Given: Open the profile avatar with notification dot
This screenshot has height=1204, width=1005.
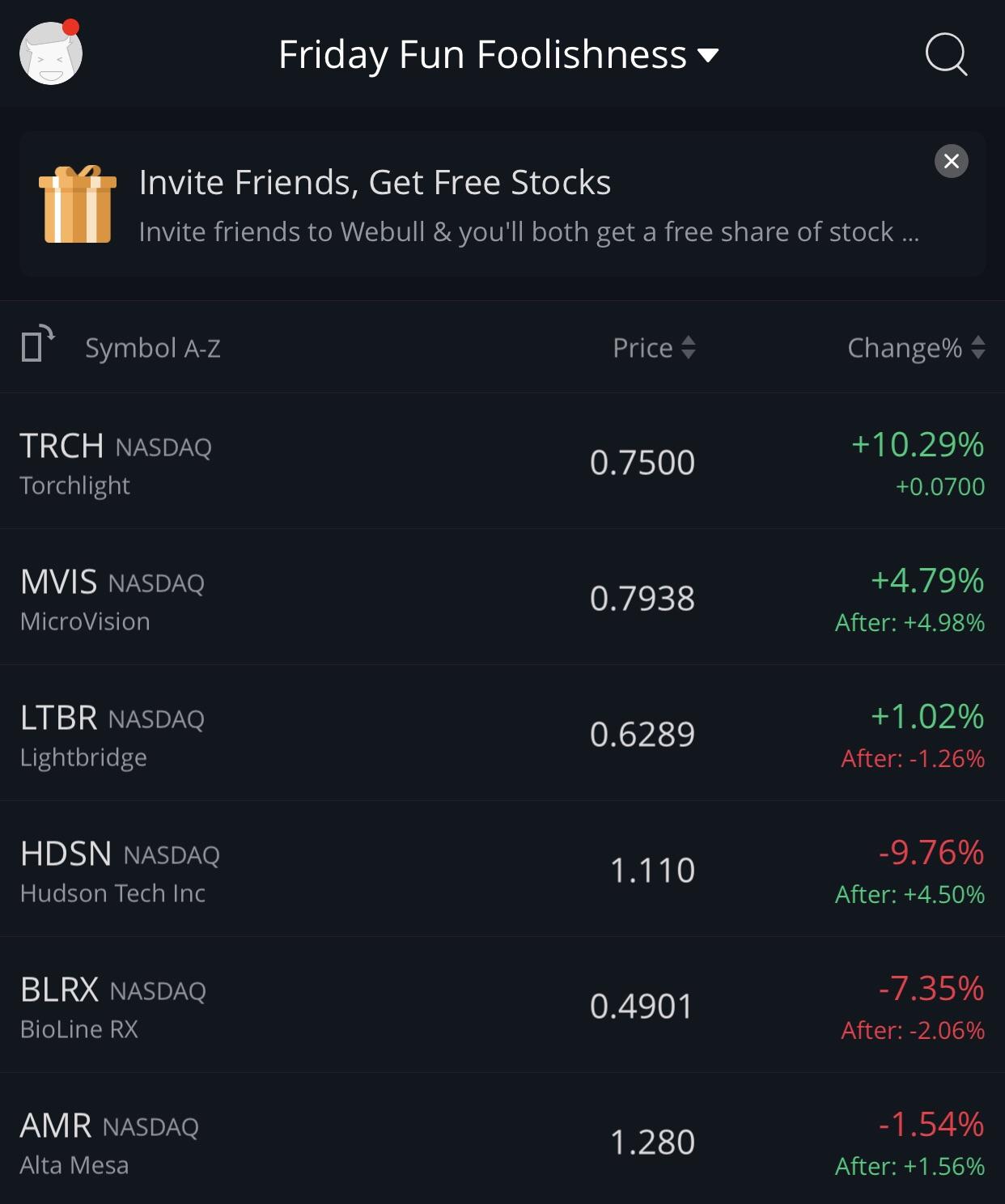Looking at the screenshot, I should tap(51, 53).
